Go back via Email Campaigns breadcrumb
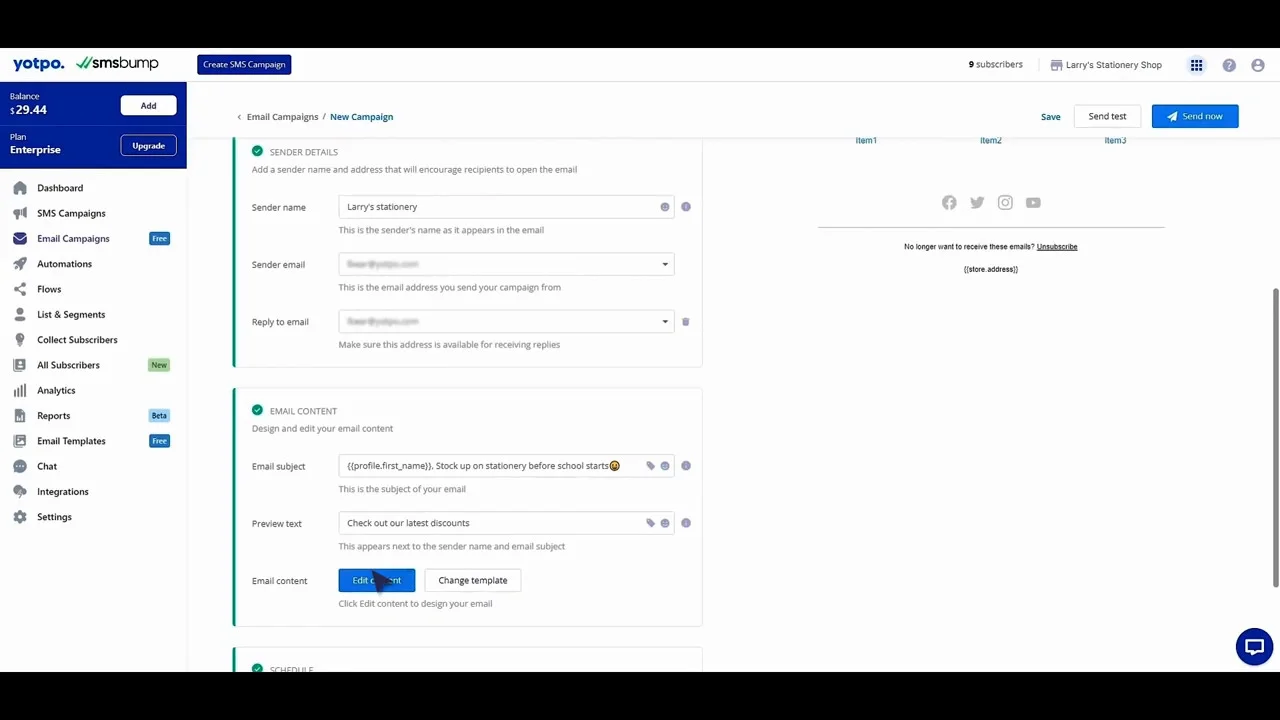Image resolution: width=1280 pixels, height=720 pixels. [282, 117]
